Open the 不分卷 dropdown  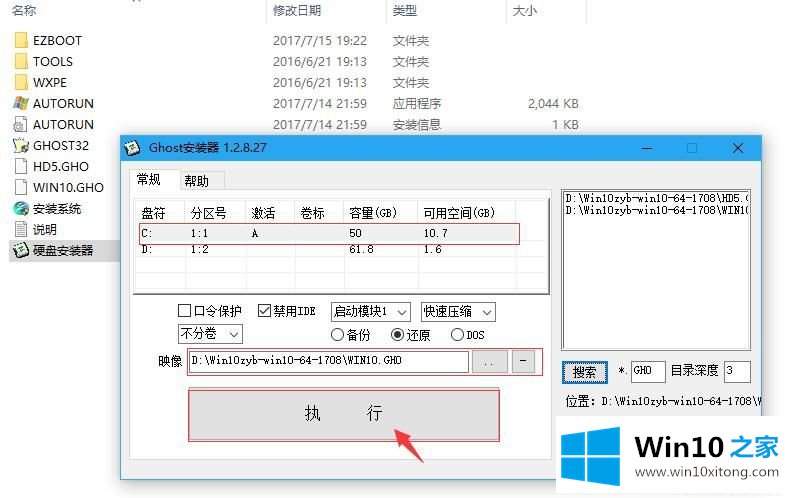[x=210, y=334]
